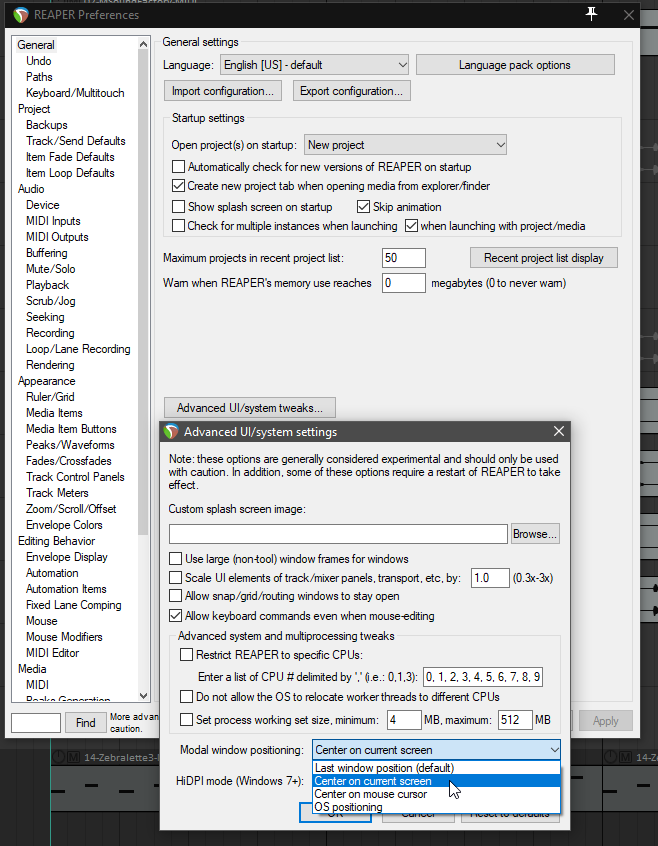Enable Check for multiple instances when launching
This screenshot has width=658, height=846.
179,226
